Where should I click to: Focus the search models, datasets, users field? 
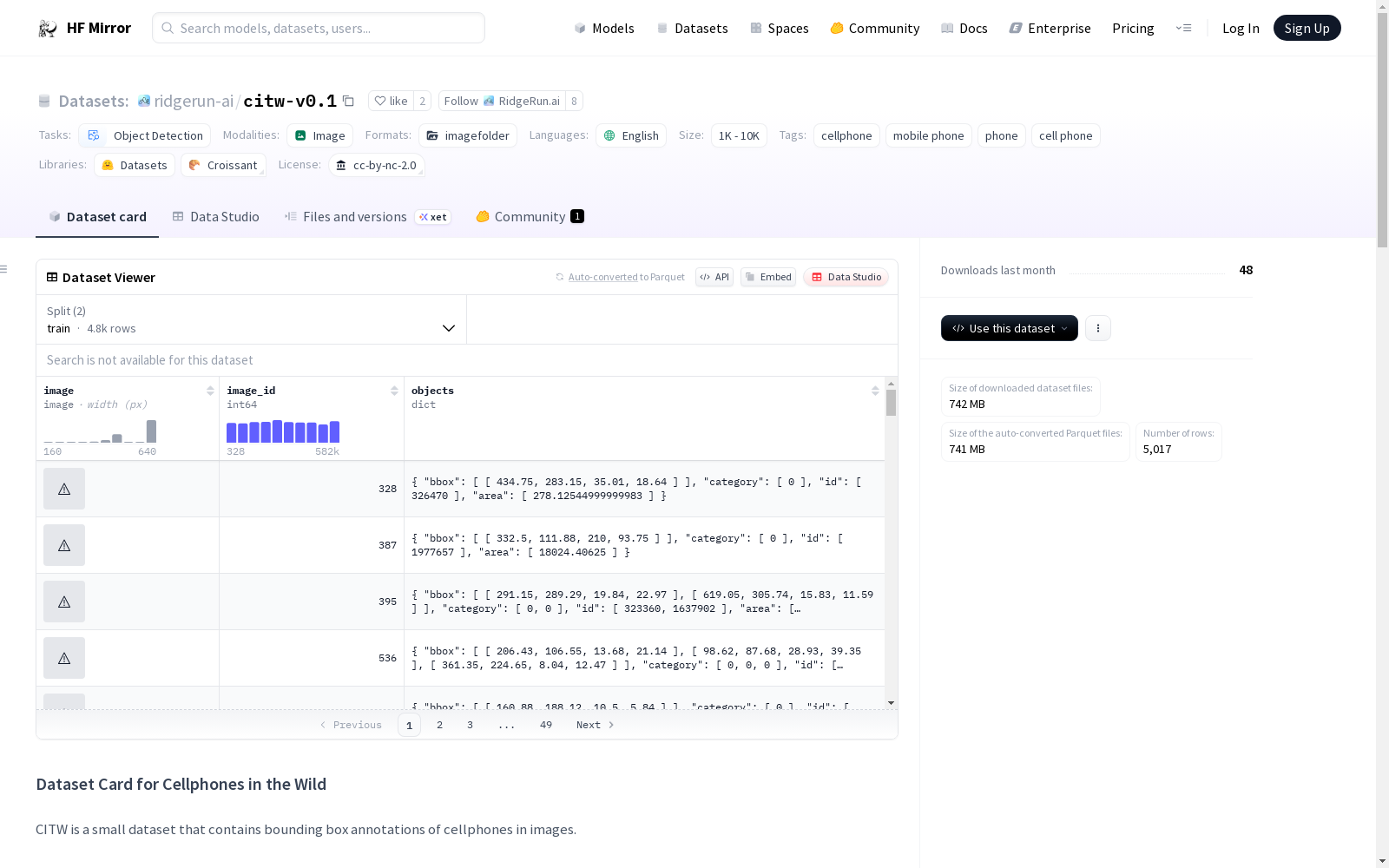(319, 28)
